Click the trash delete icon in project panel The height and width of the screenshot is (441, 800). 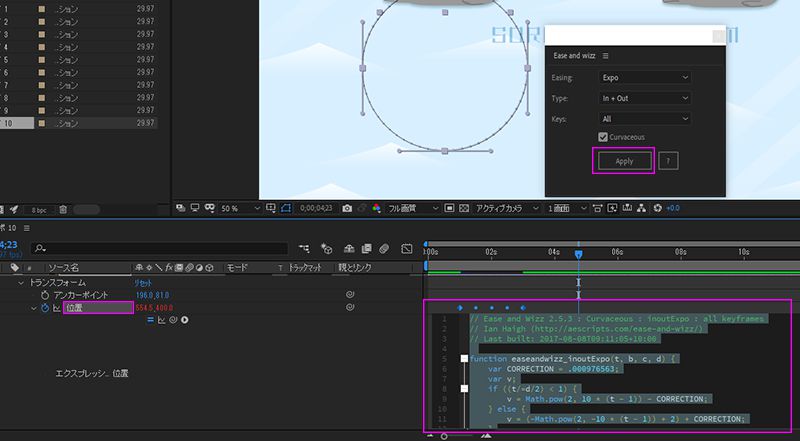click(x=63, y=209)
